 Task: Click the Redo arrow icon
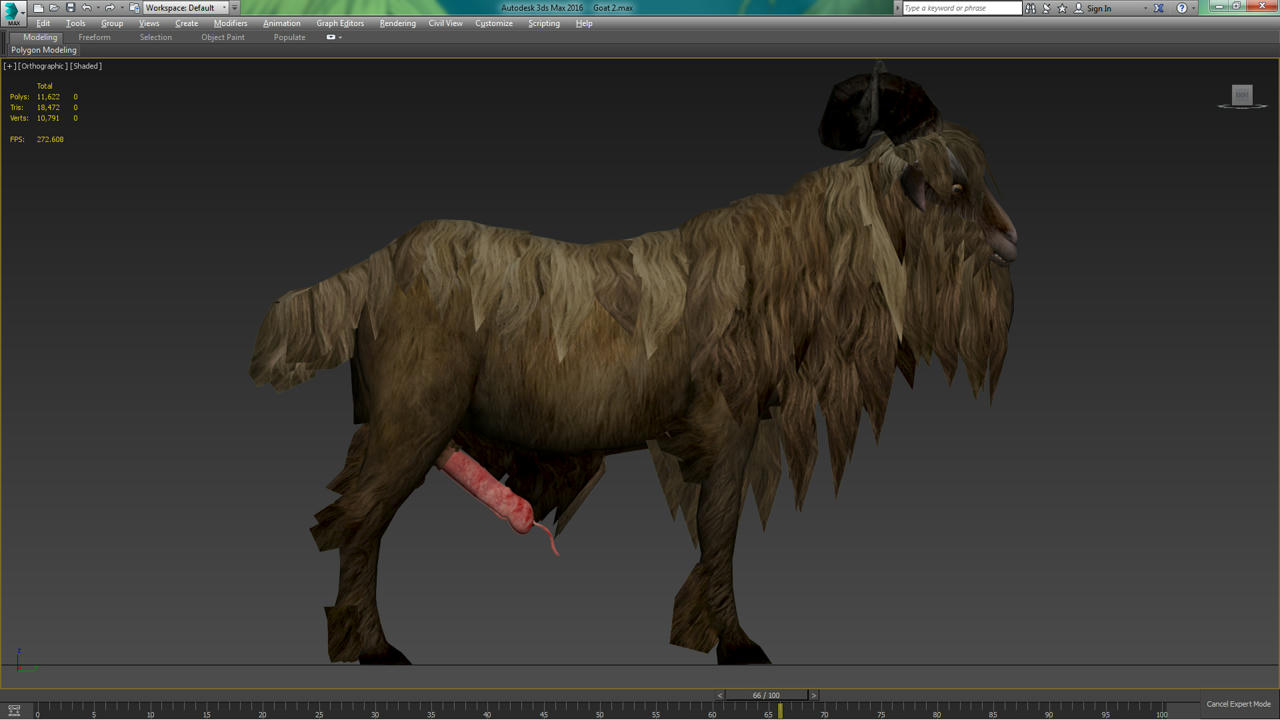pyautogui.click(x=110, y=8)
